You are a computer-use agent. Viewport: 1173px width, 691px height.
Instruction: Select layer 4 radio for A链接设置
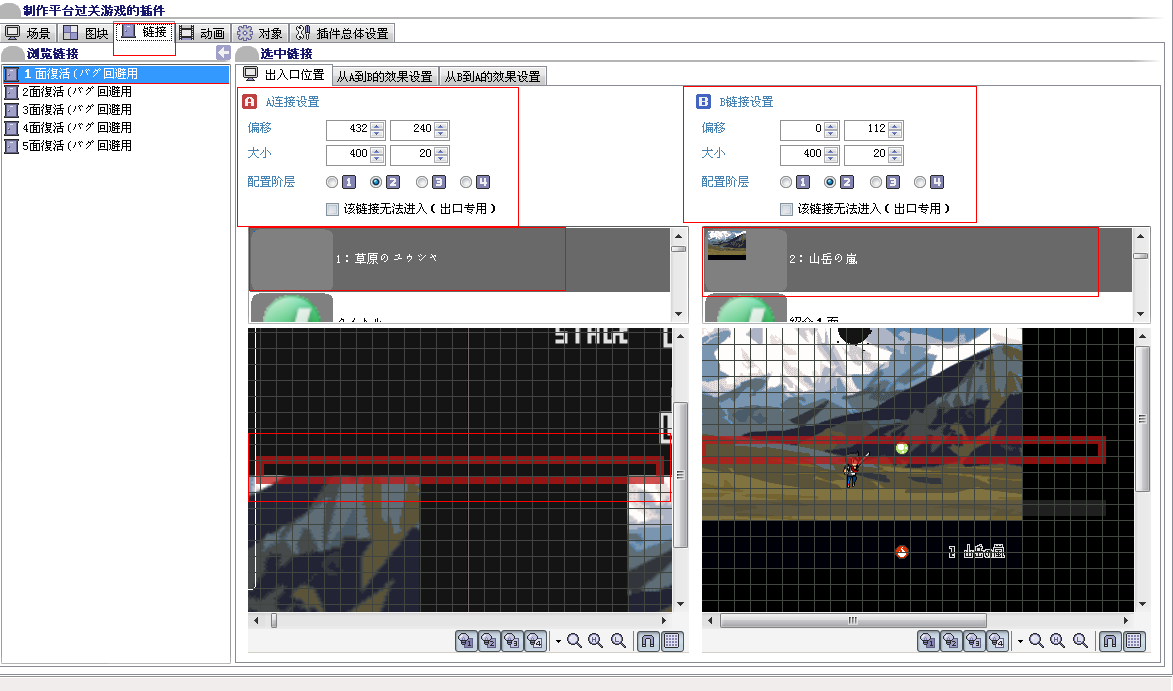point(466,182)
